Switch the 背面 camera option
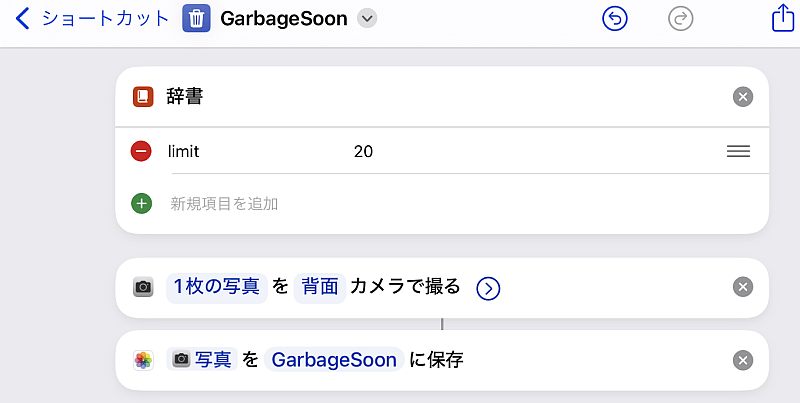Image resolution: width=800 pixels, height=403 pixels. [320, 287]
